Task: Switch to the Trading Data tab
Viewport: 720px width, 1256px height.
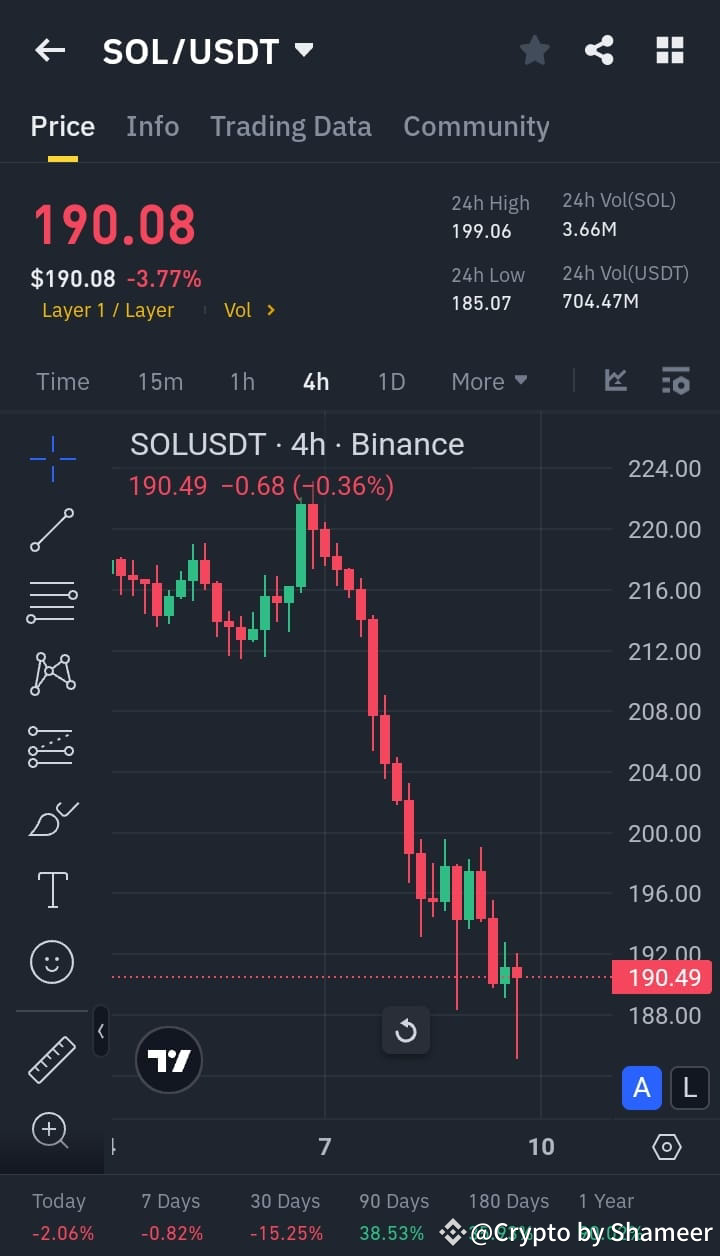Action: pyautogui.click(x=291, y=126)
